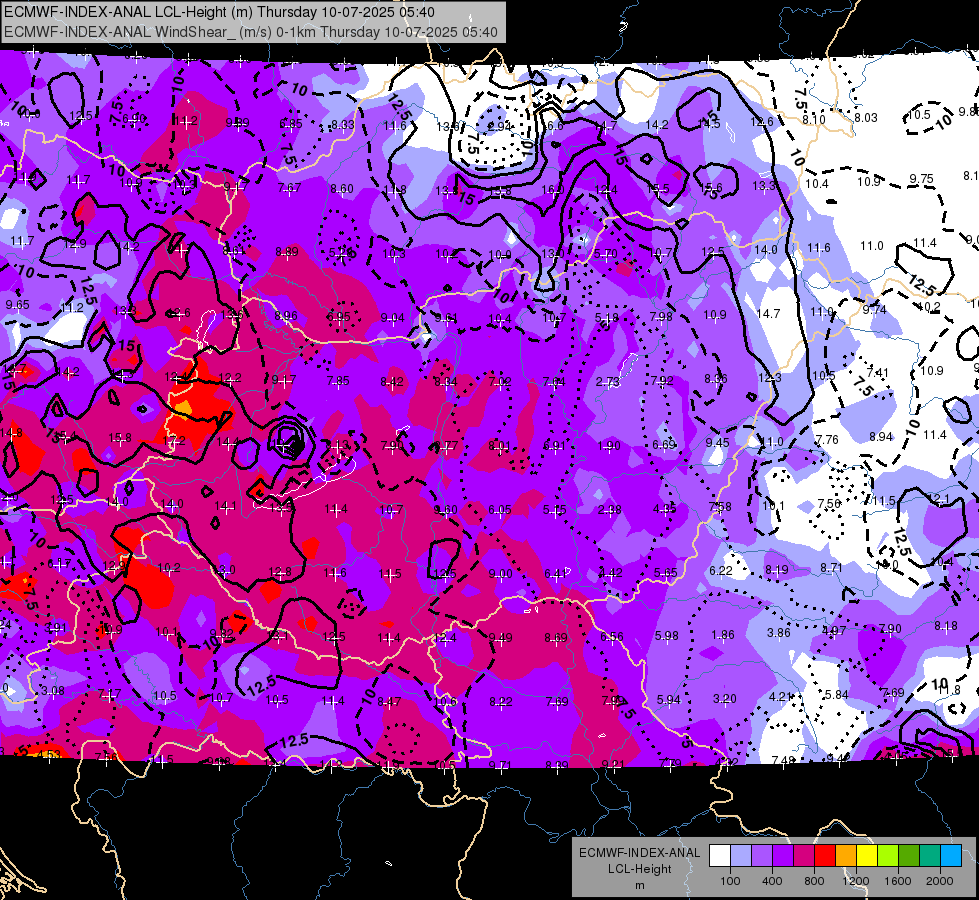Image resolution: width=979 pixels, height=900 pixels.
Task: Click the wind shear value '6.69' on the map
Action: 664,444
